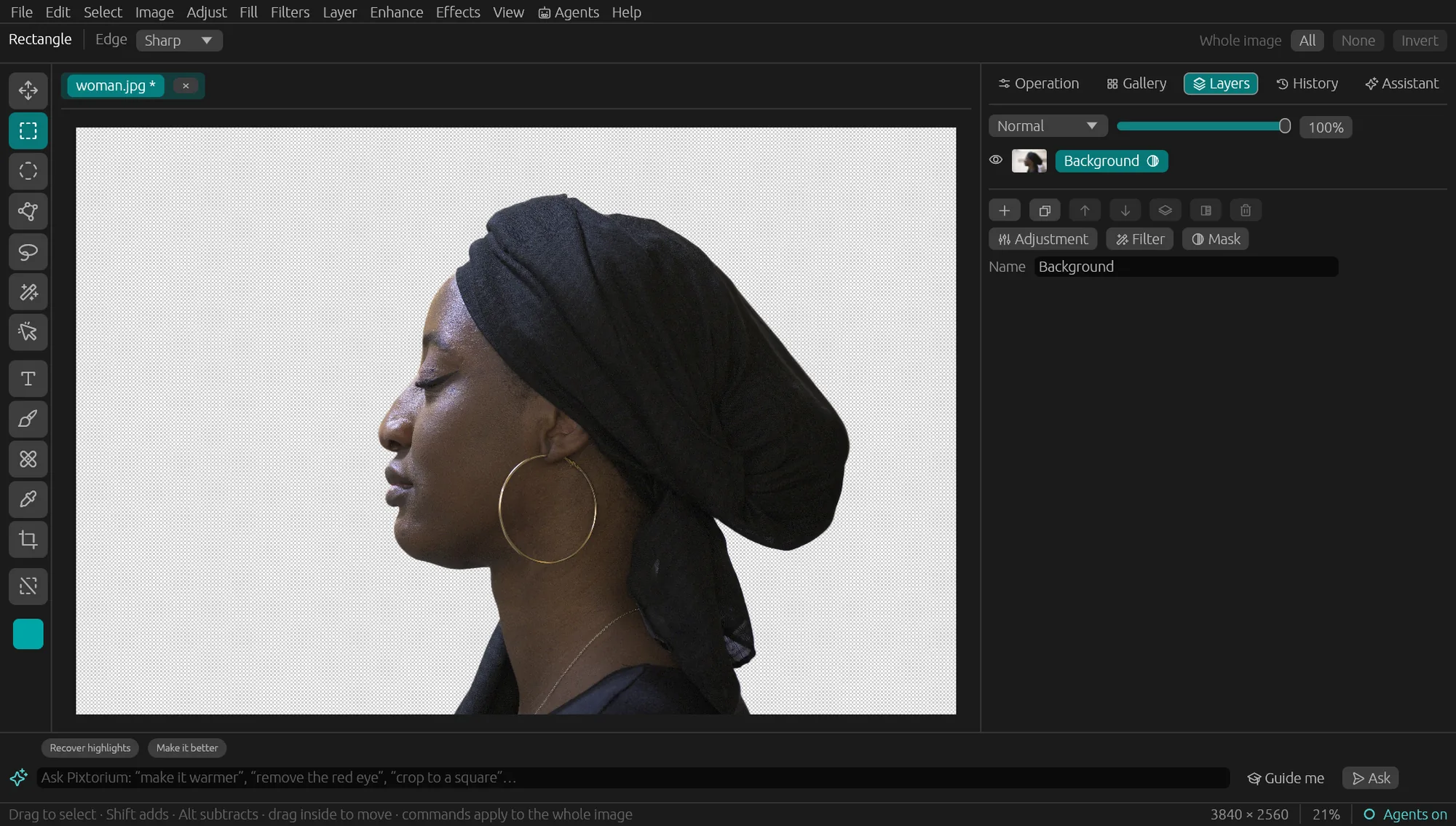Open the Agents menu
This screenshot has width=1456, height=826.
[569, 12]
